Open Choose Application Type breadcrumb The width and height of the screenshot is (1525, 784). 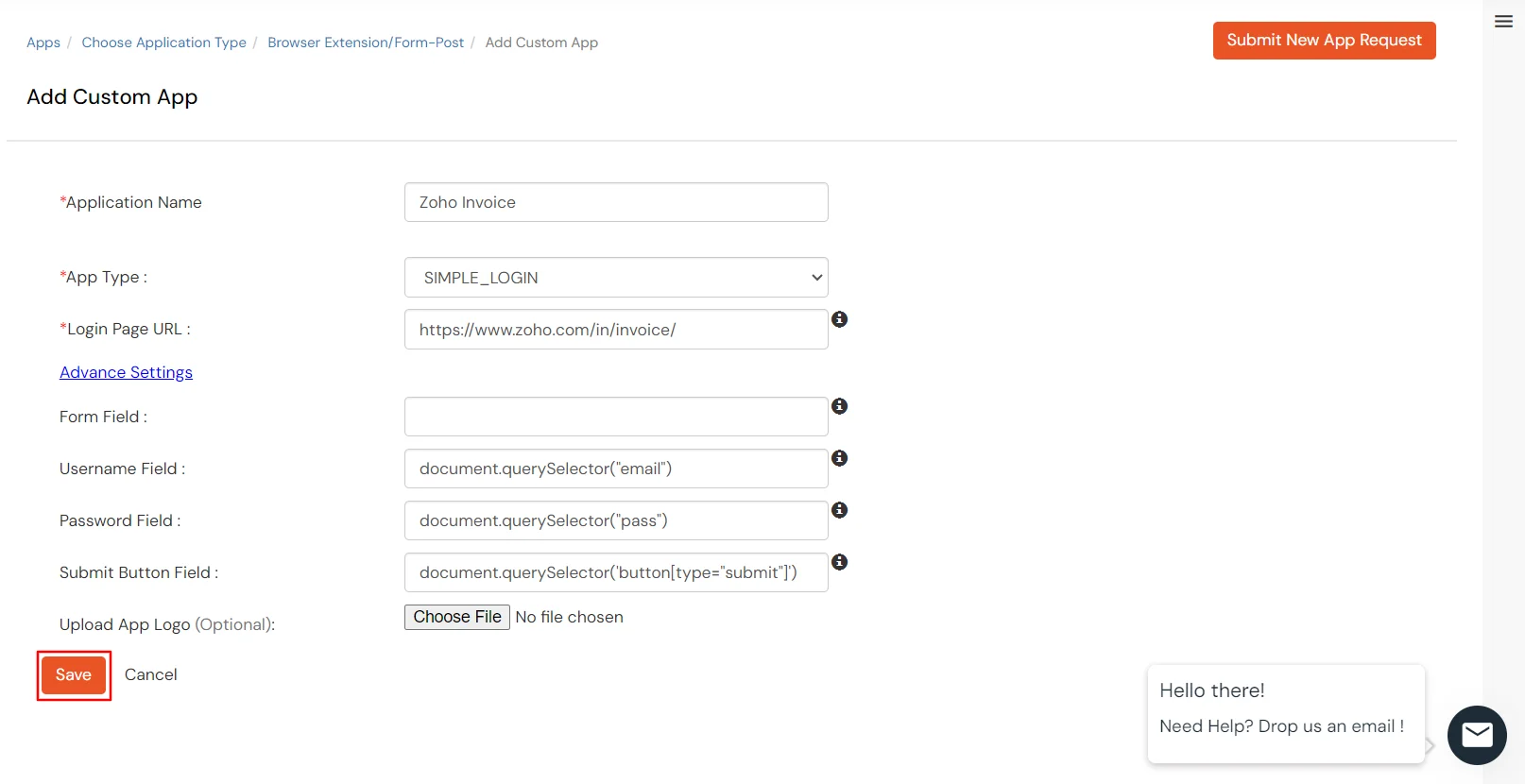click(x=163, y=43)
